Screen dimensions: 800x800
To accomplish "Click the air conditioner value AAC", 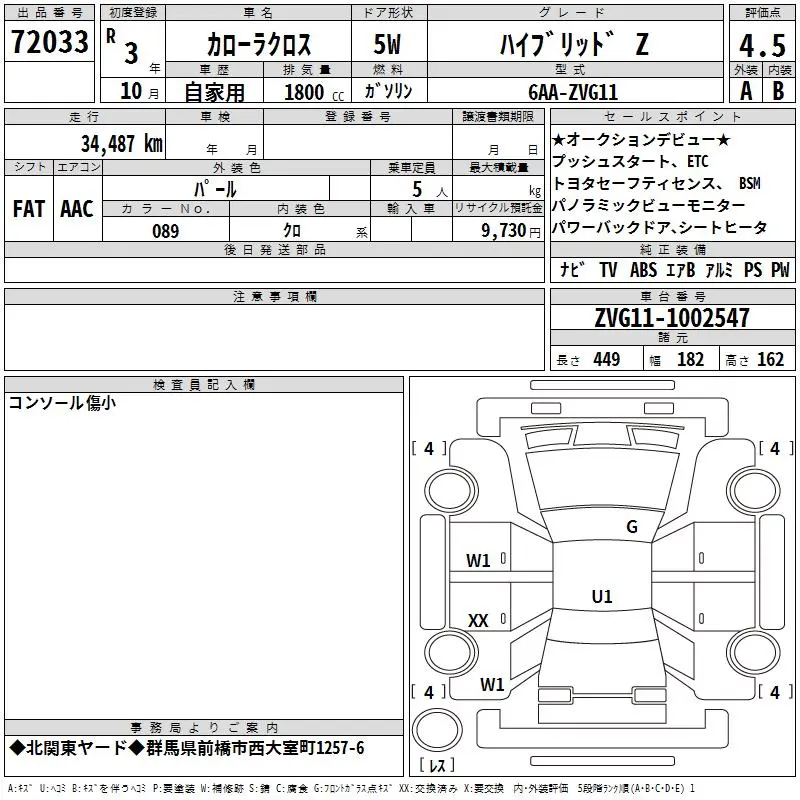I will pos(77,209).
